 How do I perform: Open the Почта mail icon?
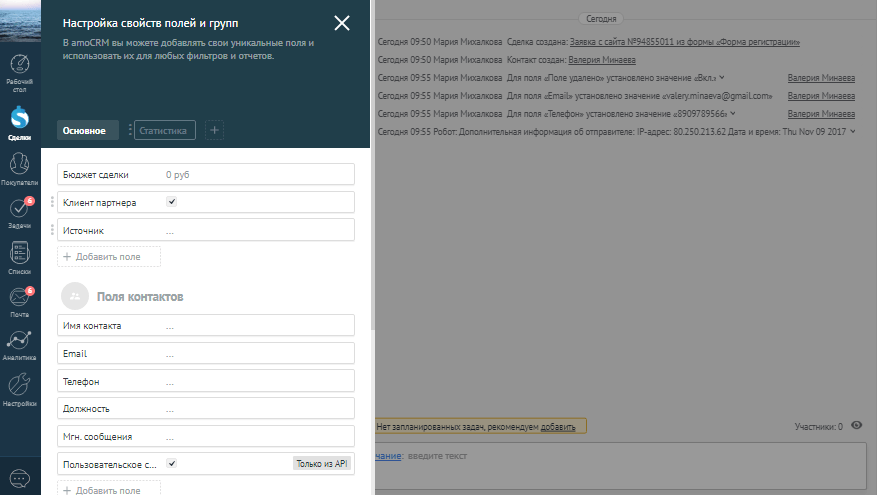click(20, 298)
